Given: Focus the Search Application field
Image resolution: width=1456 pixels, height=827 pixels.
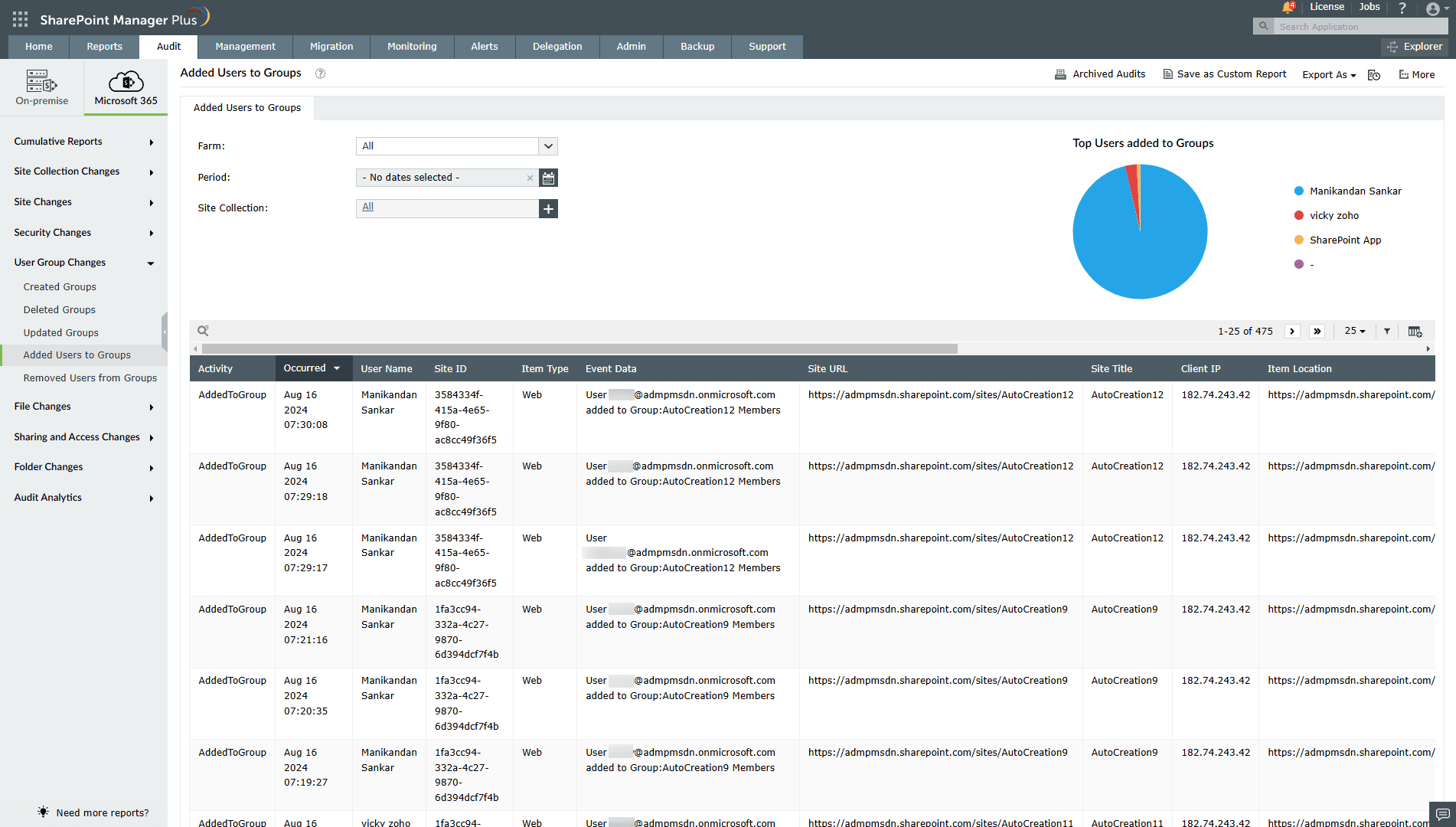Looking at the screenshot, I should coord(1360,26).
